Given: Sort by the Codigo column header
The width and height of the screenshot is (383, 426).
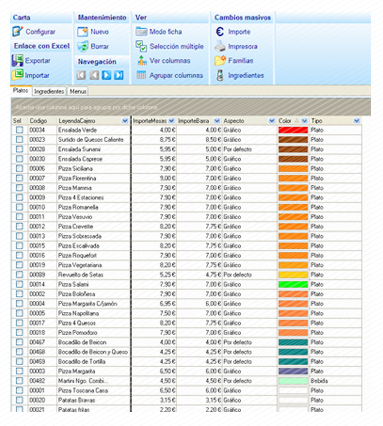Looking at the screenshot, I should (42, 121).
